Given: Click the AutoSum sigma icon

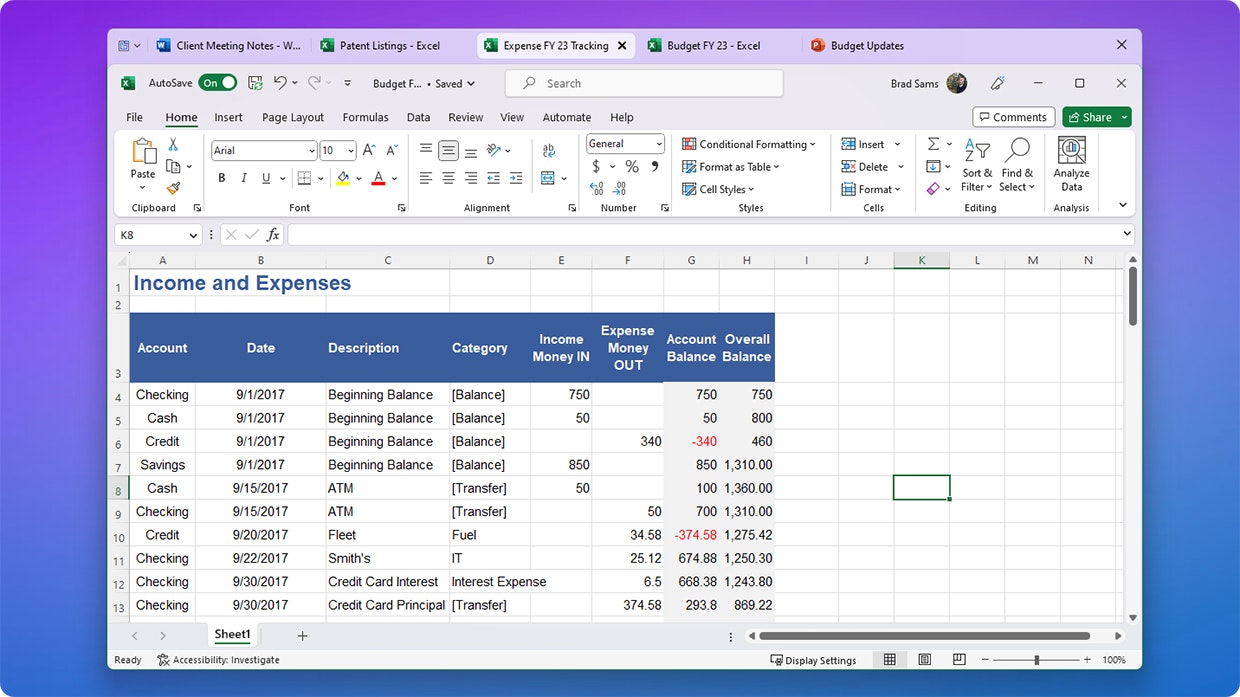Looking at the screenshot, I should click(x=933, y=144).
